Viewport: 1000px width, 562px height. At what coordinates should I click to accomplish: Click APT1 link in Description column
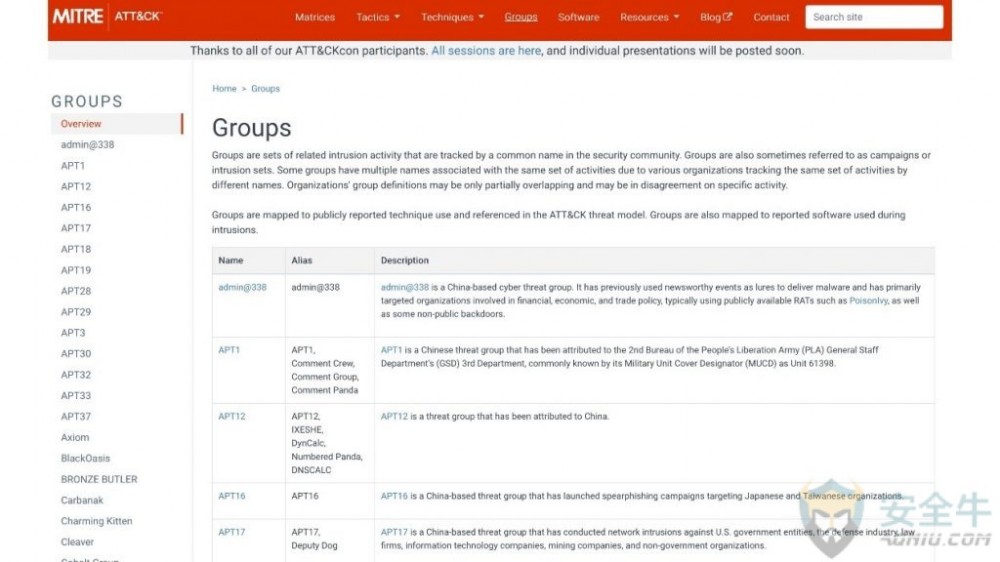[392, 350]
